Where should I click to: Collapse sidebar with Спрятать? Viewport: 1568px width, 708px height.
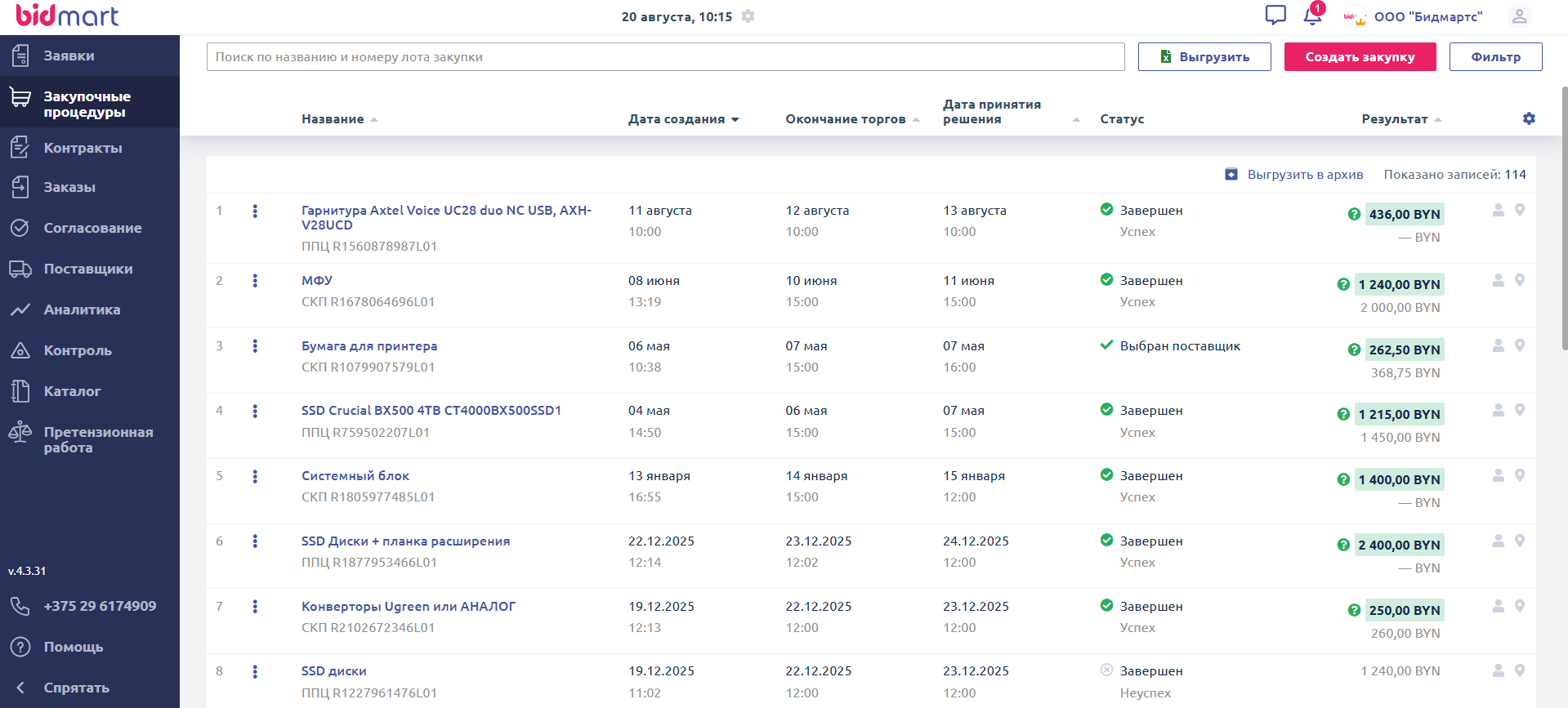coord(90,688)
